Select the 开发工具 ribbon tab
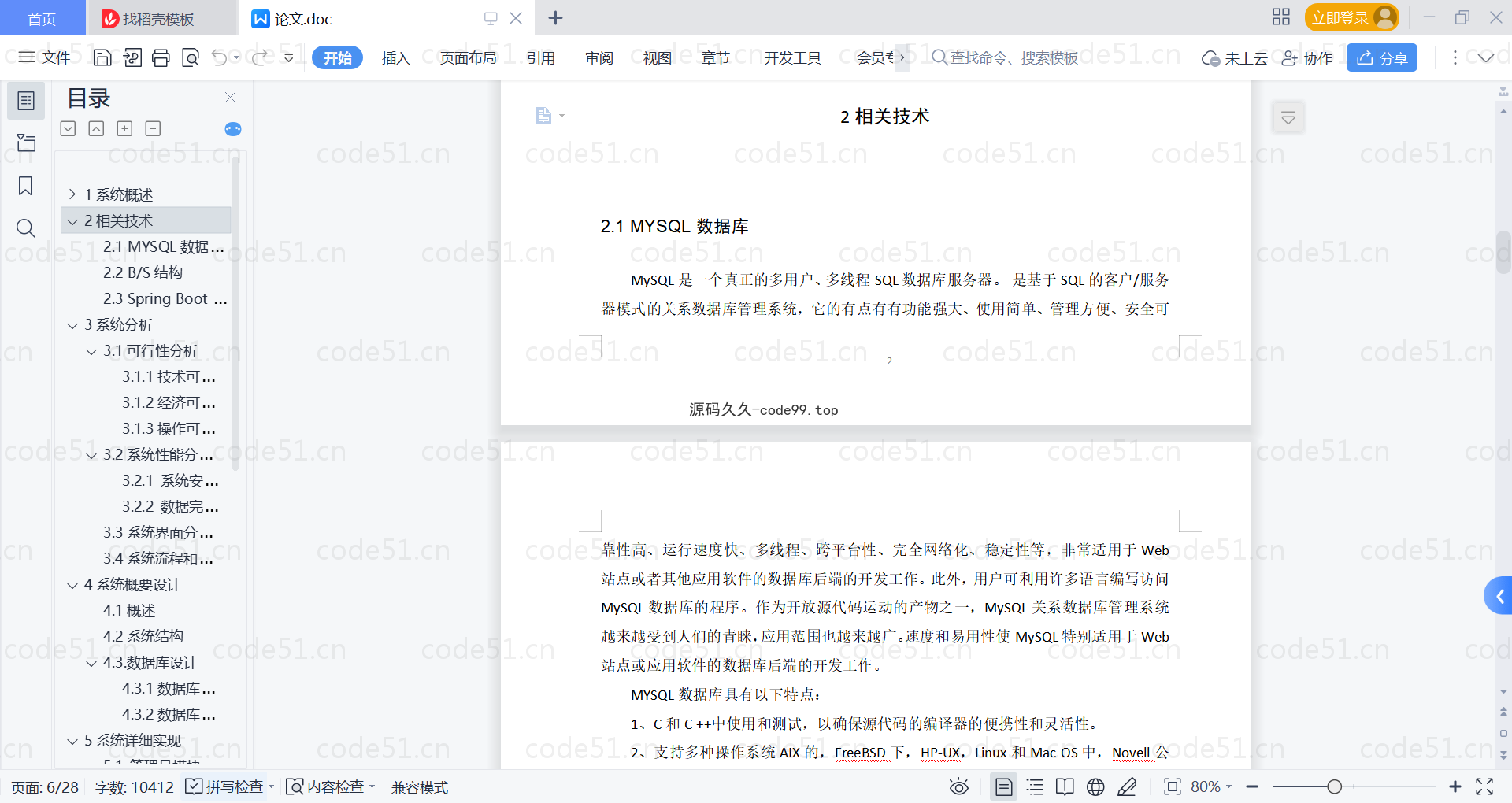The height and width of the screenshot is (803, 1512). coord(792,57)
